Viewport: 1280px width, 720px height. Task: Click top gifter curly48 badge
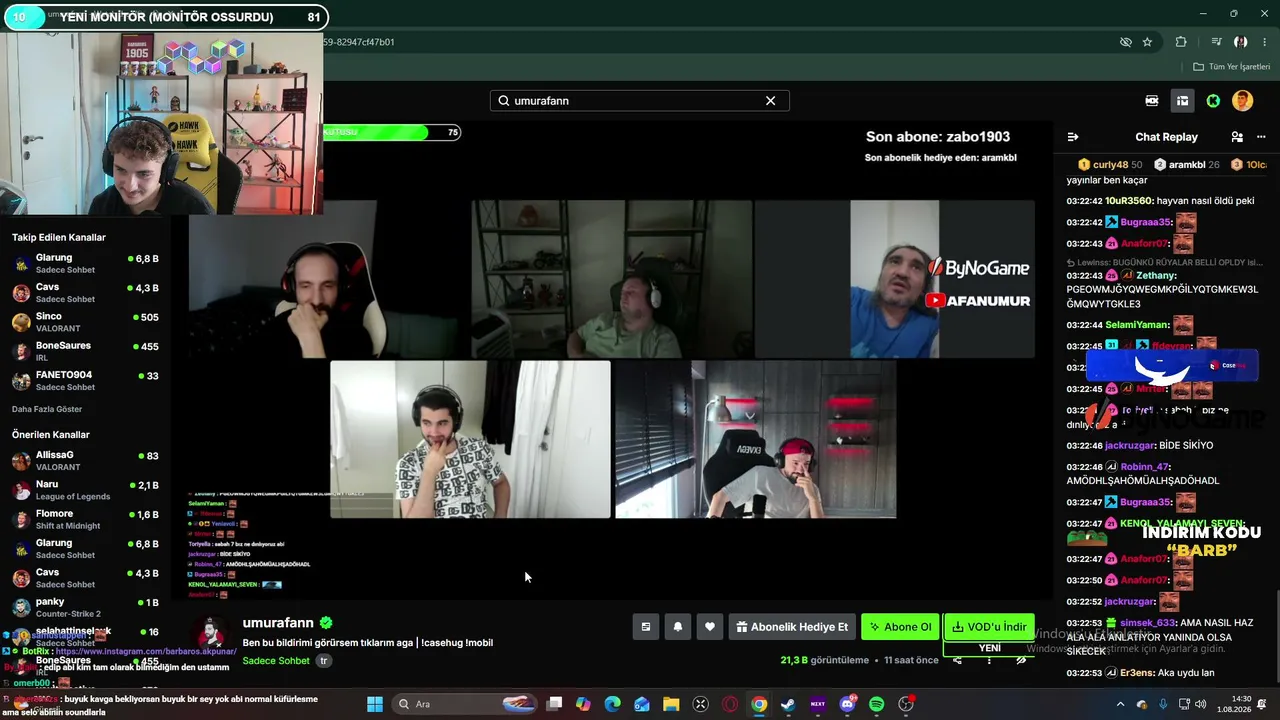pyautogui.click(x=1110, y=165)
